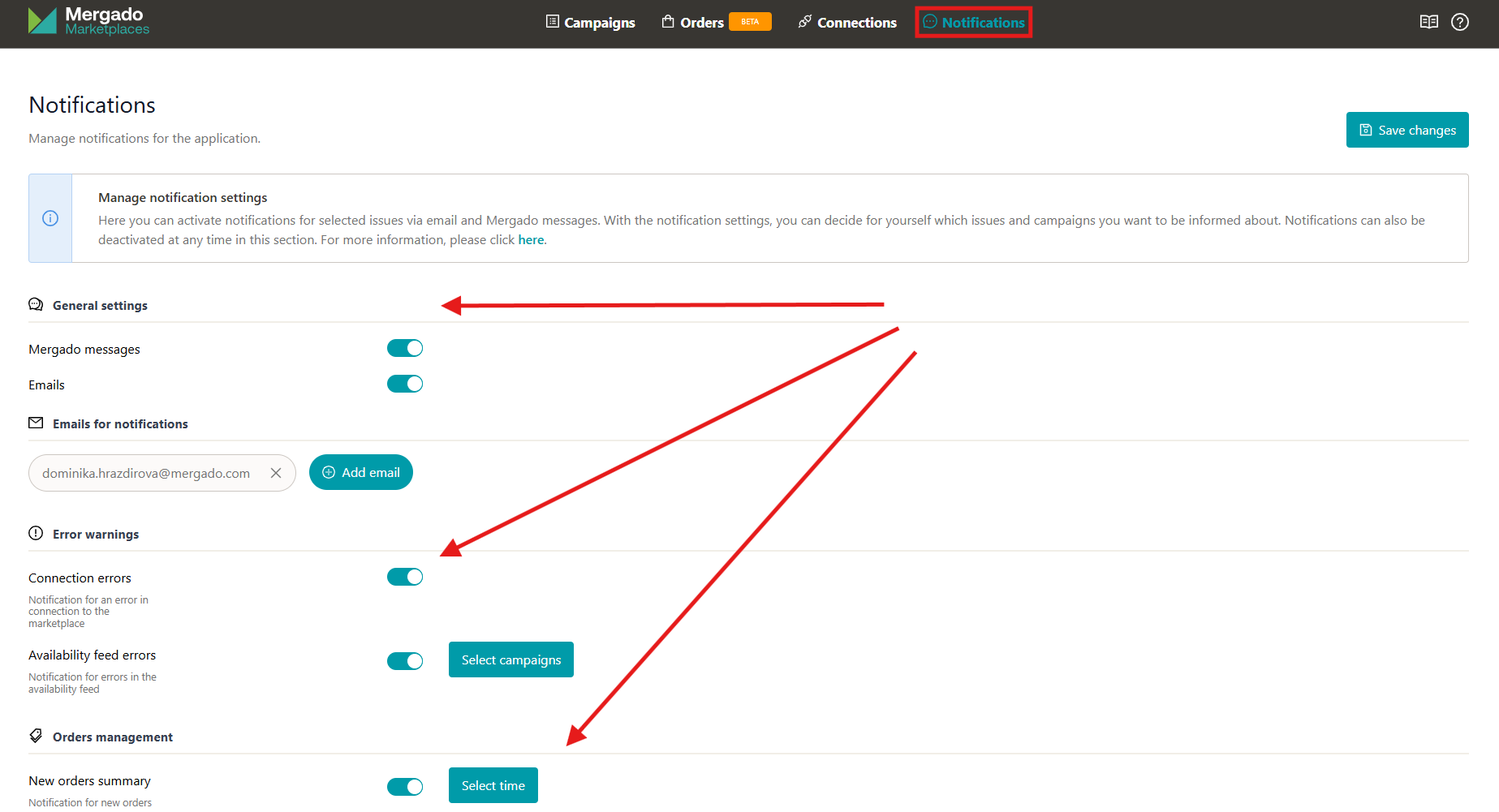The width and height of the screenshot is (1499, 812).
Task: Click the Select campaigns button
Action: [x=511, y=659]
